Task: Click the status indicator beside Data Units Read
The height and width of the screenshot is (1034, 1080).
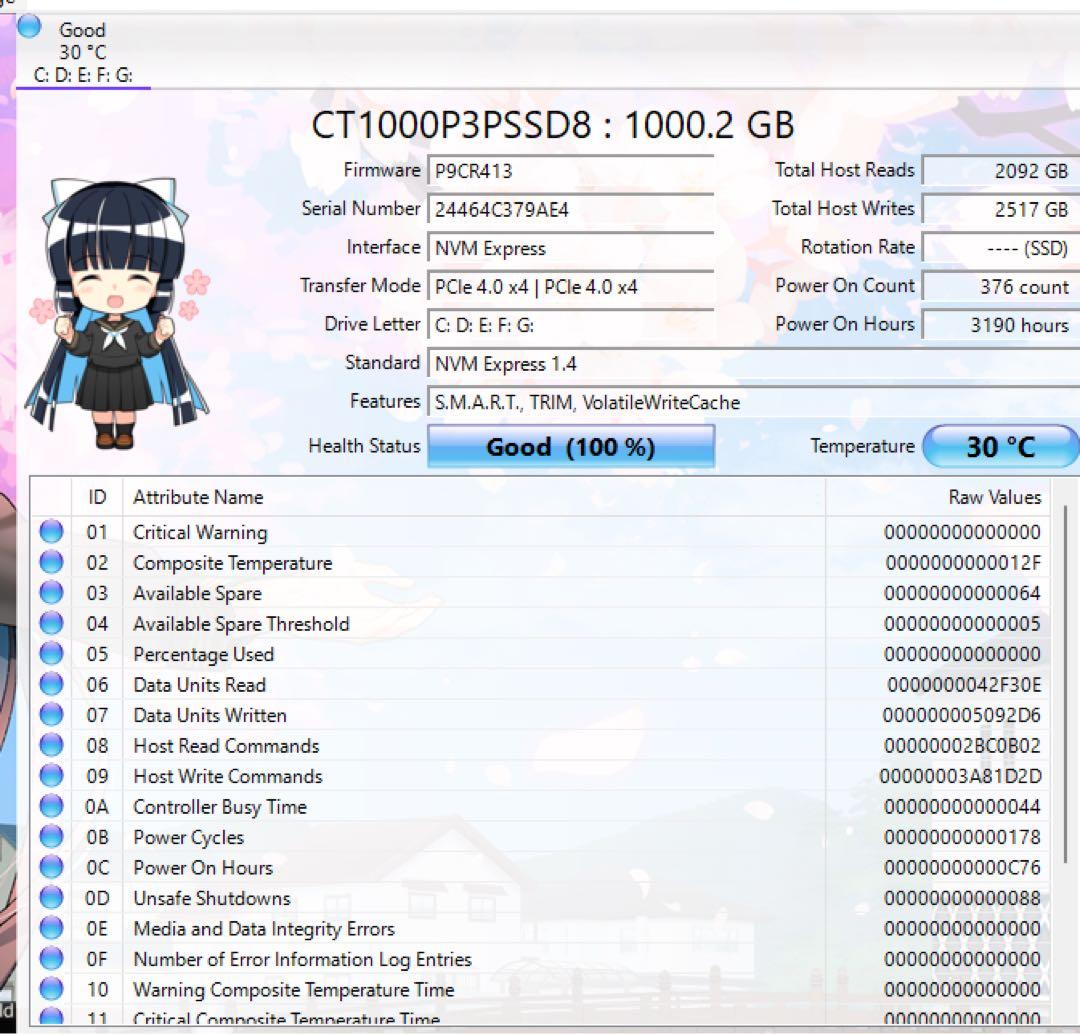Action: tap(51, 684)
